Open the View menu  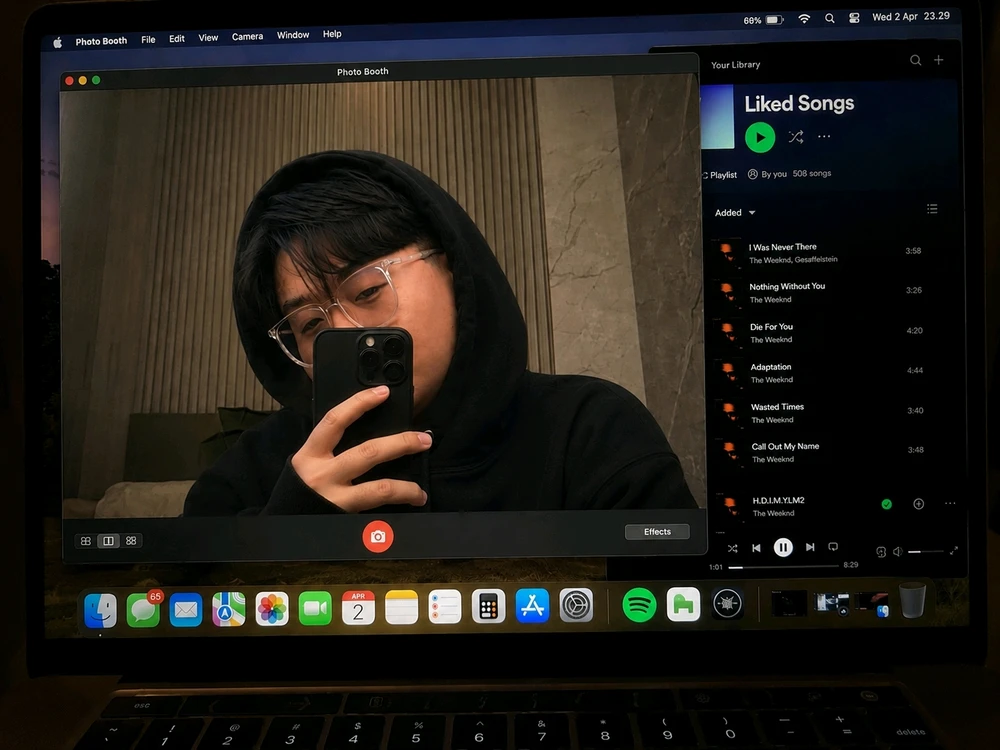click(208, 38)
